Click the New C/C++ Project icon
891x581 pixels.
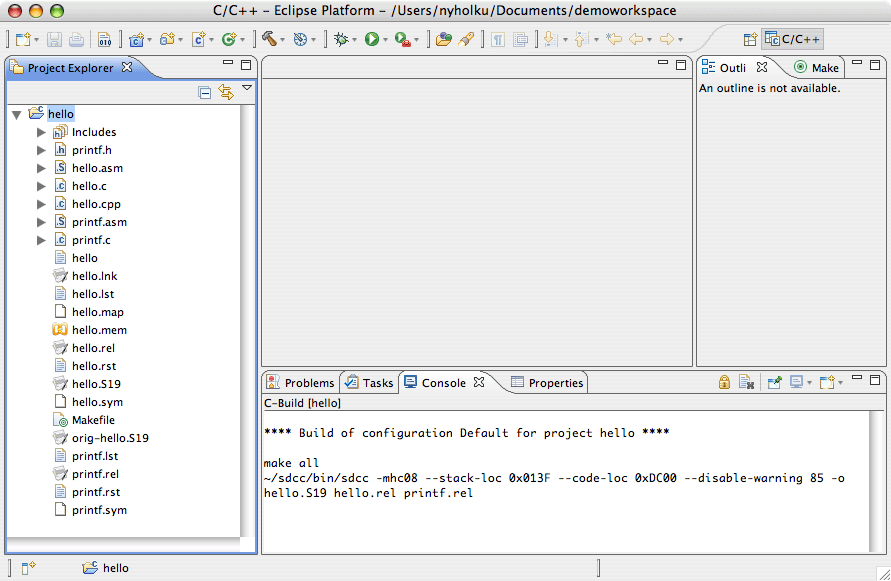point(136,39)
